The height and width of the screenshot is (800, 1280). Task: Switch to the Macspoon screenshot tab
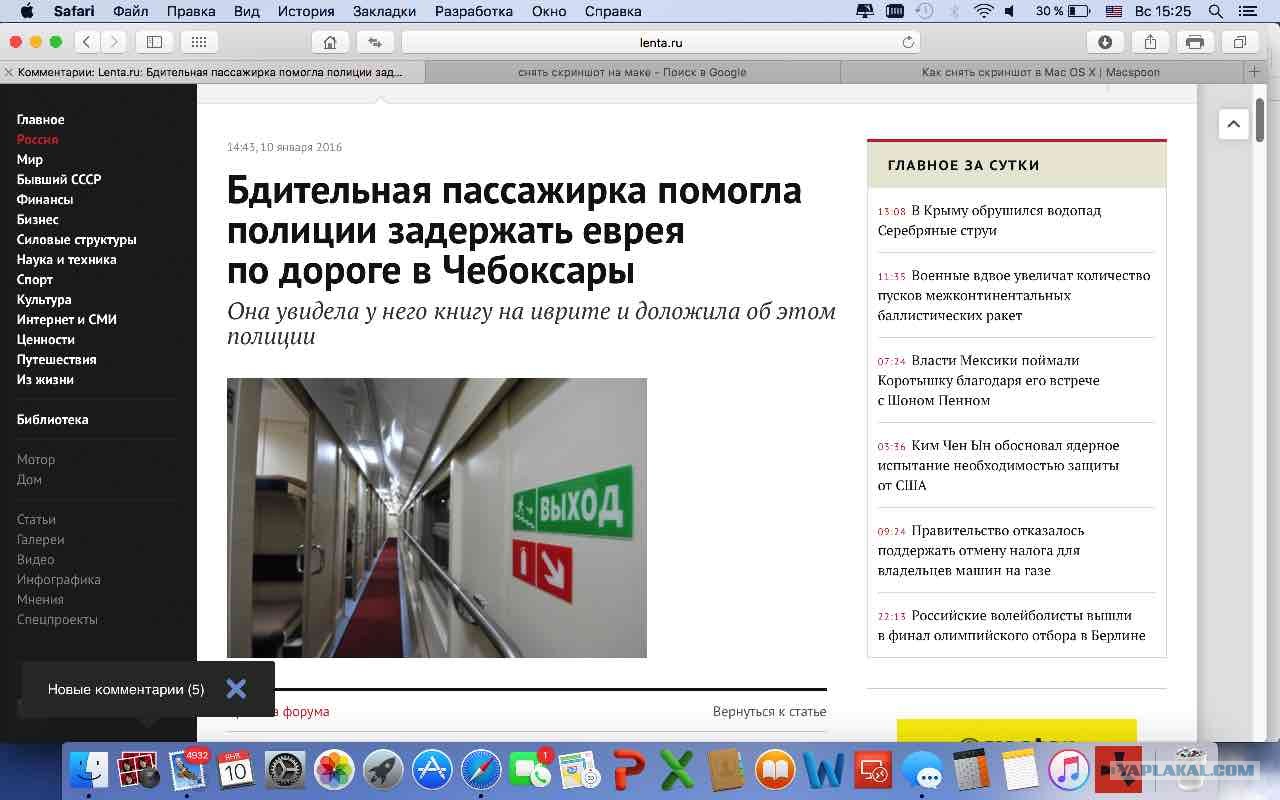coord(1040,72)
